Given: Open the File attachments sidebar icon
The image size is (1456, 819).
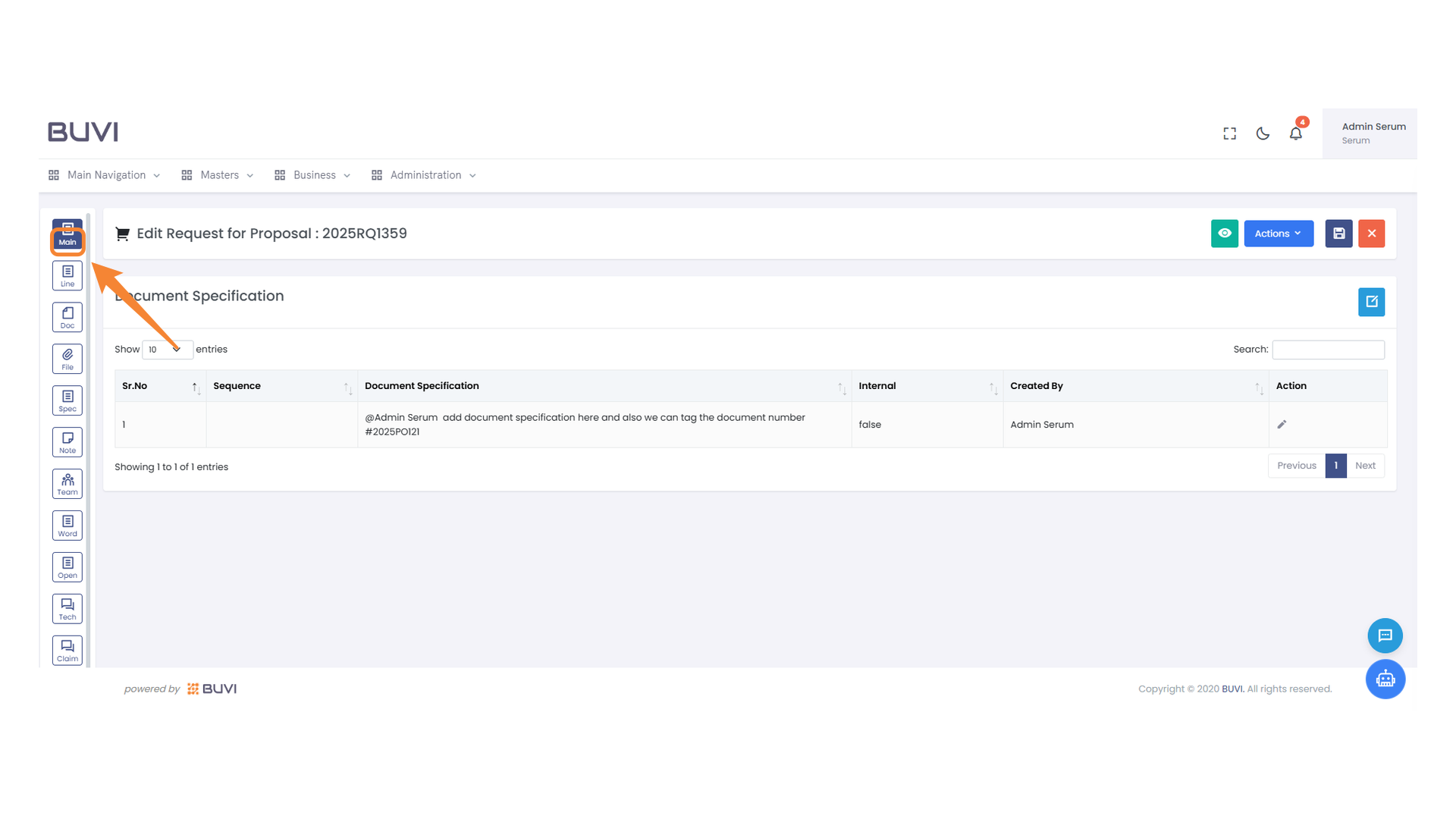Looking at the screenshot, I should (67, 359).
